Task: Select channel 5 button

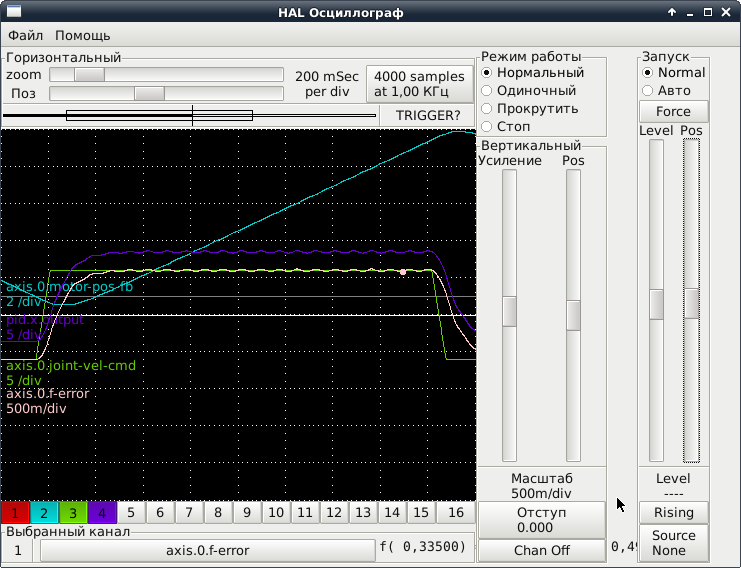Action: pyautogui.click(x=131, y=513)
